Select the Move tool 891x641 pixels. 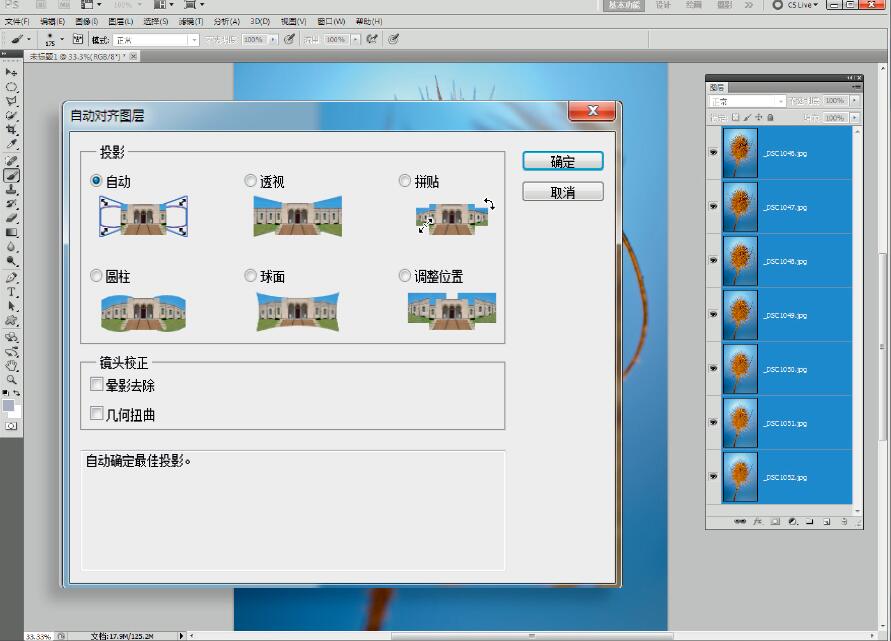12,73
